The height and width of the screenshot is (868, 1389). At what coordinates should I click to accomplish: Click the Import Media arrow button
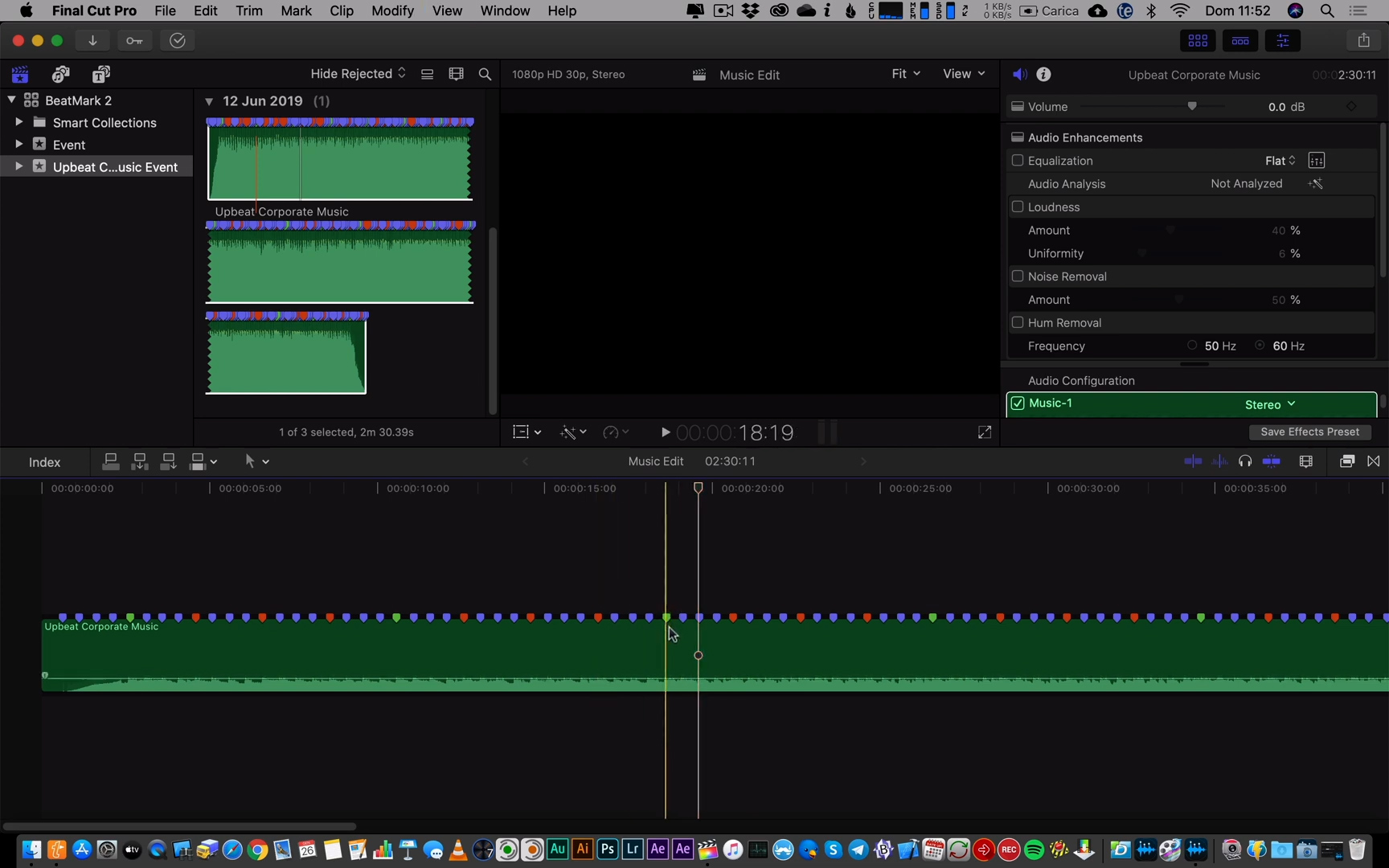[x=92, y=40]
